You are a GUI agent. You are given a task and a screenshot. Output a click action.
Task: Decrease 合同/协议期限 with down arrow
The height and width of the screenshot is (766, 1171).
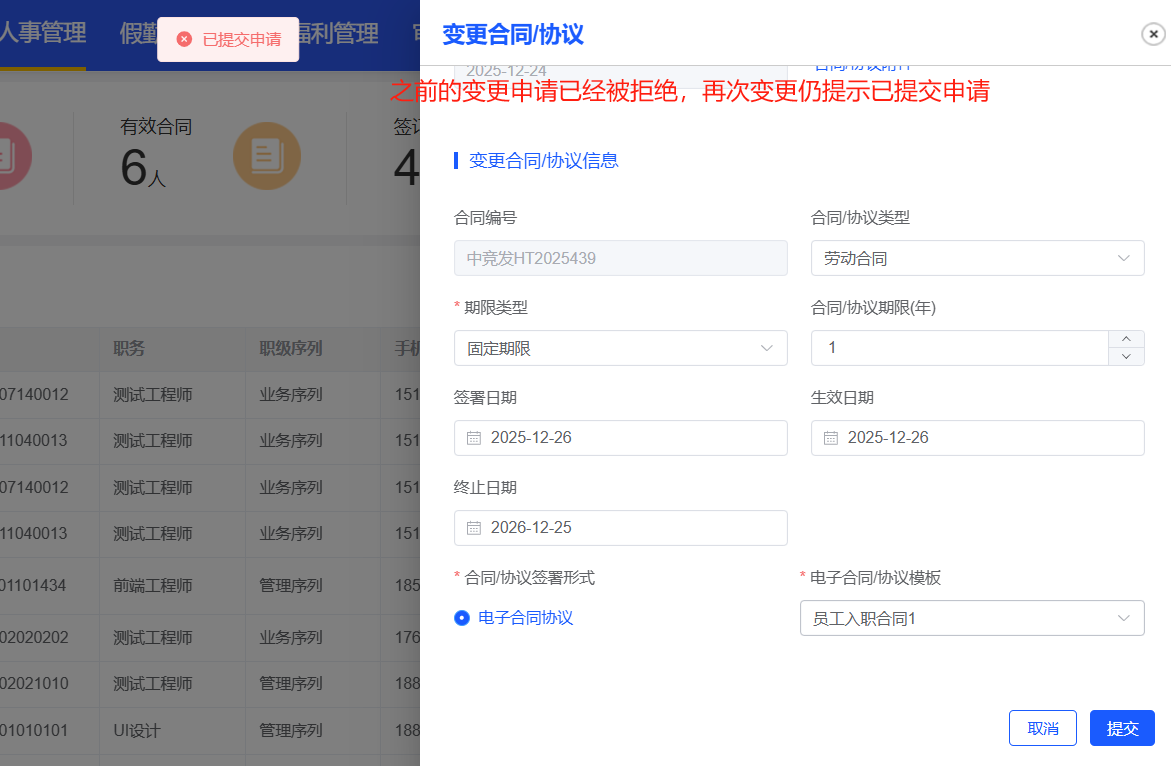(x=1126, y=357)
